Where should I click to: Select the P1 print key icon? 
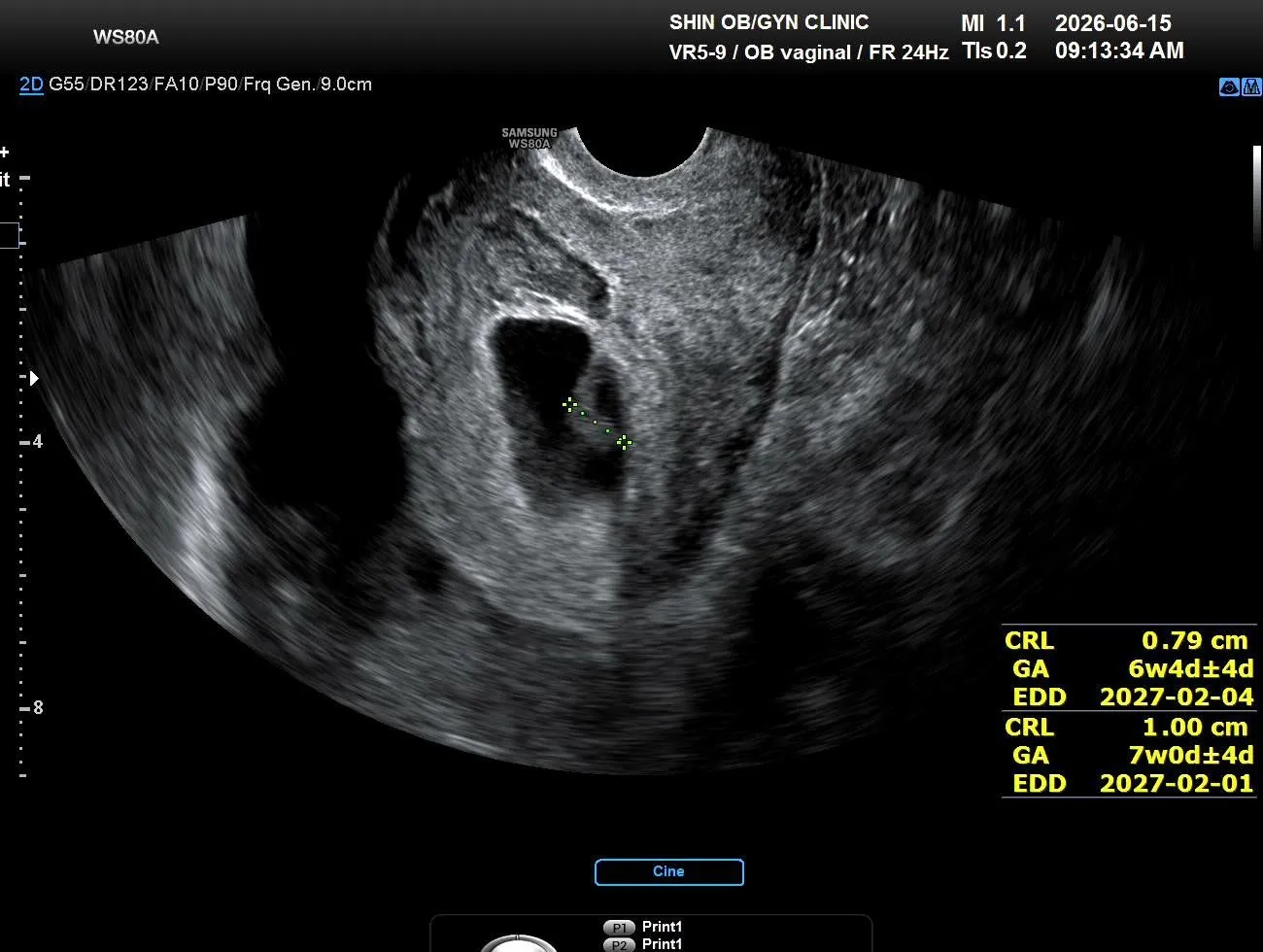click(619, 928)
